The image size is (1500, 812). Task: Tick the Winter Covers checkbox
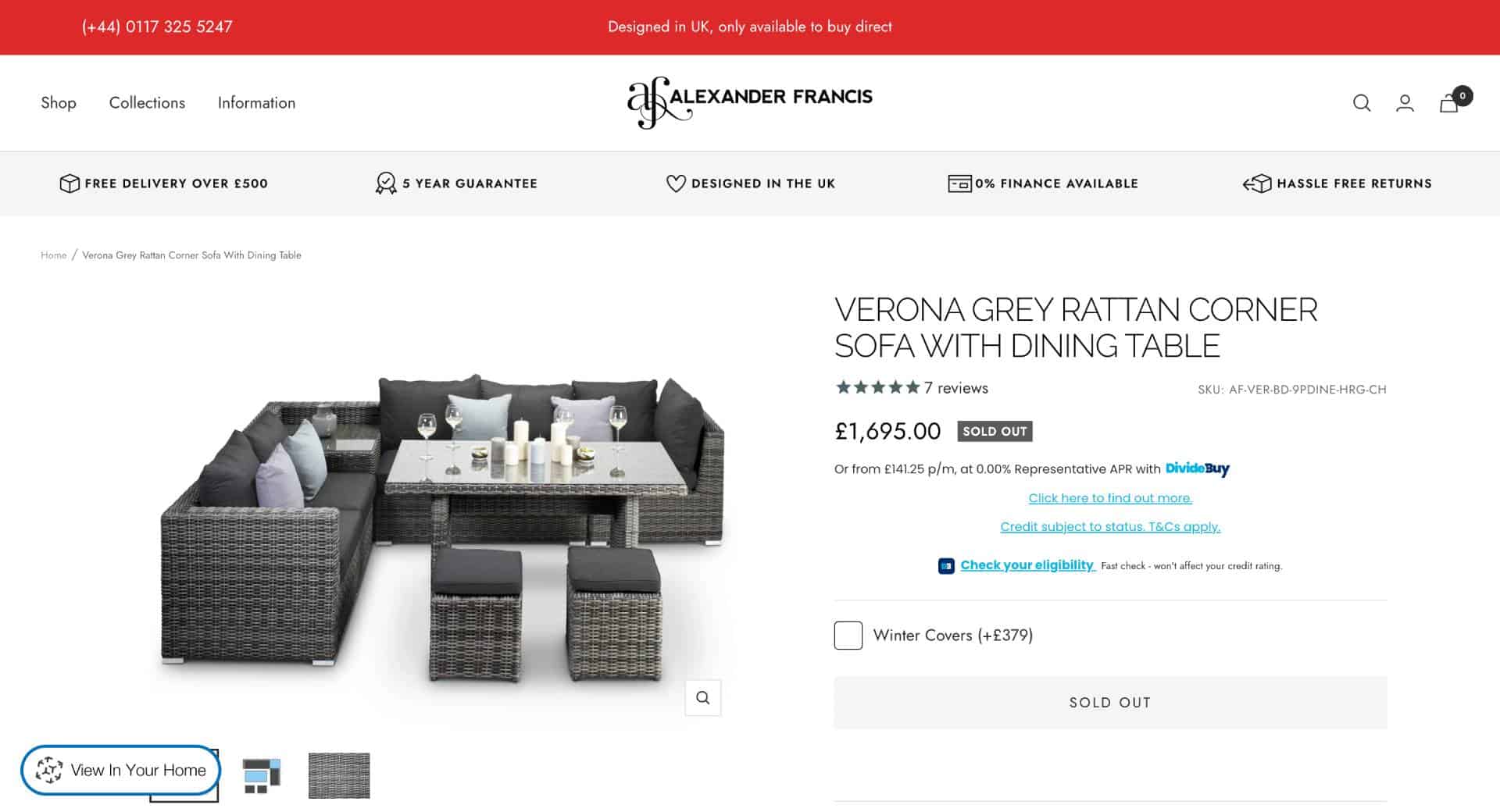(848, 636)
